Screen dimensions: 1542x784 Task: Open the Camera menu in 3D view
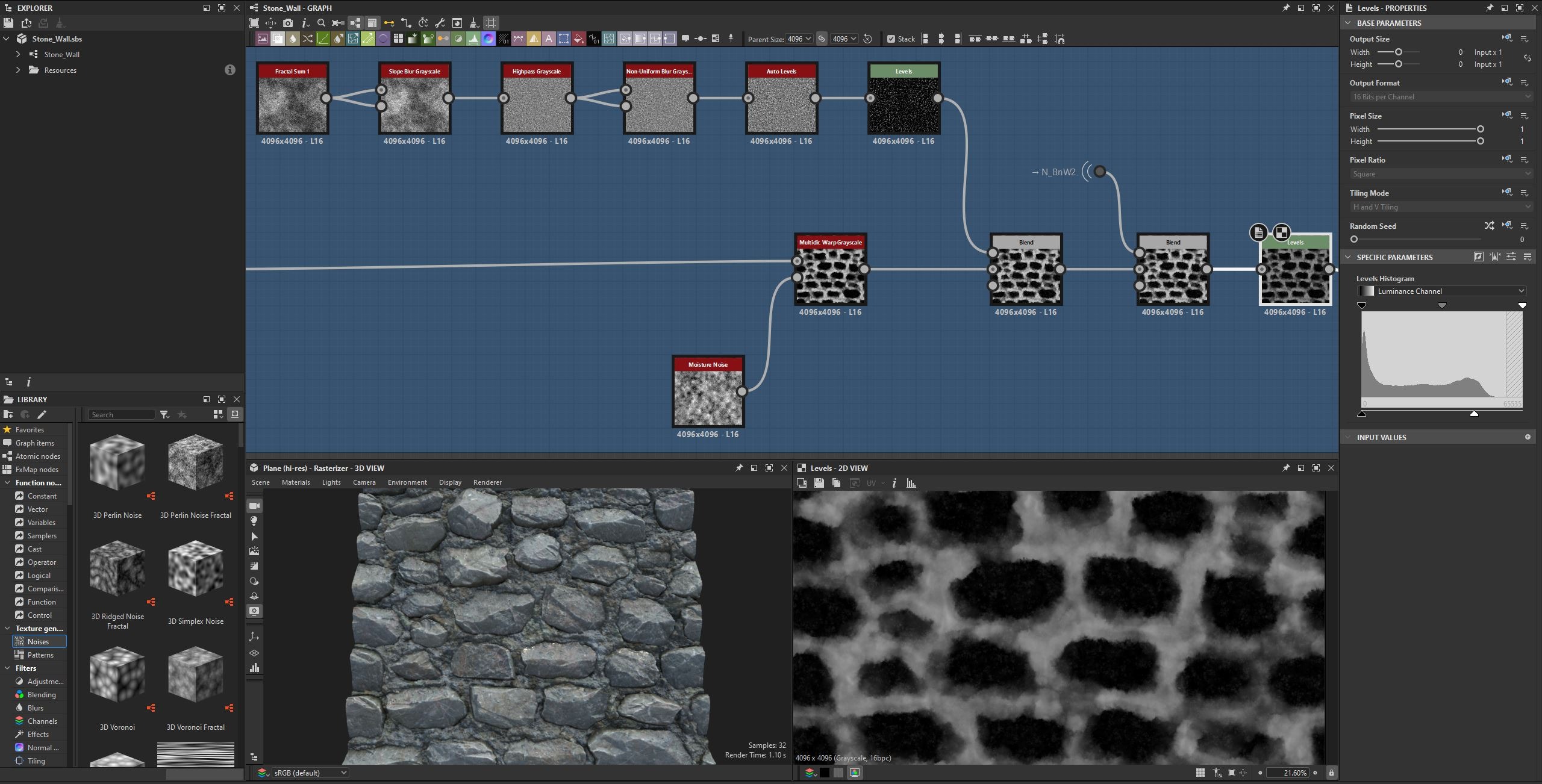364,482
